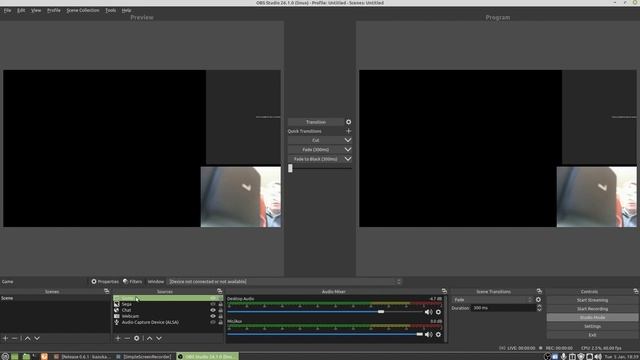Click the transition T-bar slider handle
The image size is (640, 360).
(x=290, y=168)
